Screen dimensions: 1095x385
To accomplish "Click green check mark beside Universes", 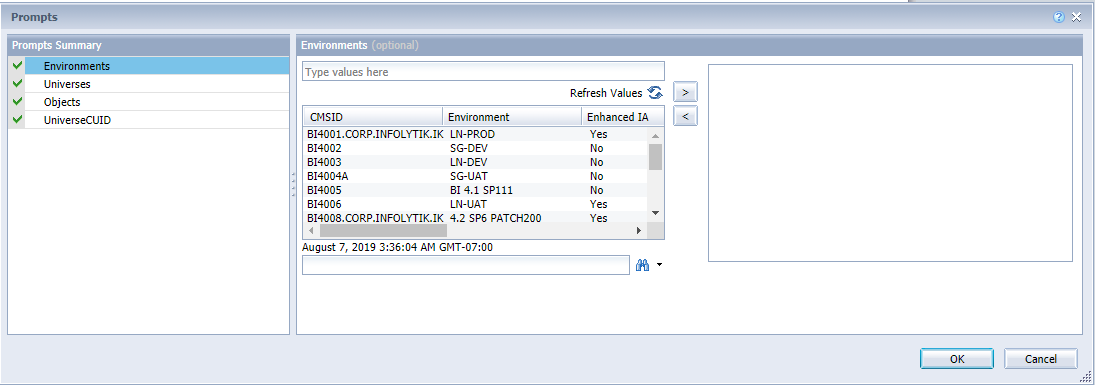I will 17,83.
